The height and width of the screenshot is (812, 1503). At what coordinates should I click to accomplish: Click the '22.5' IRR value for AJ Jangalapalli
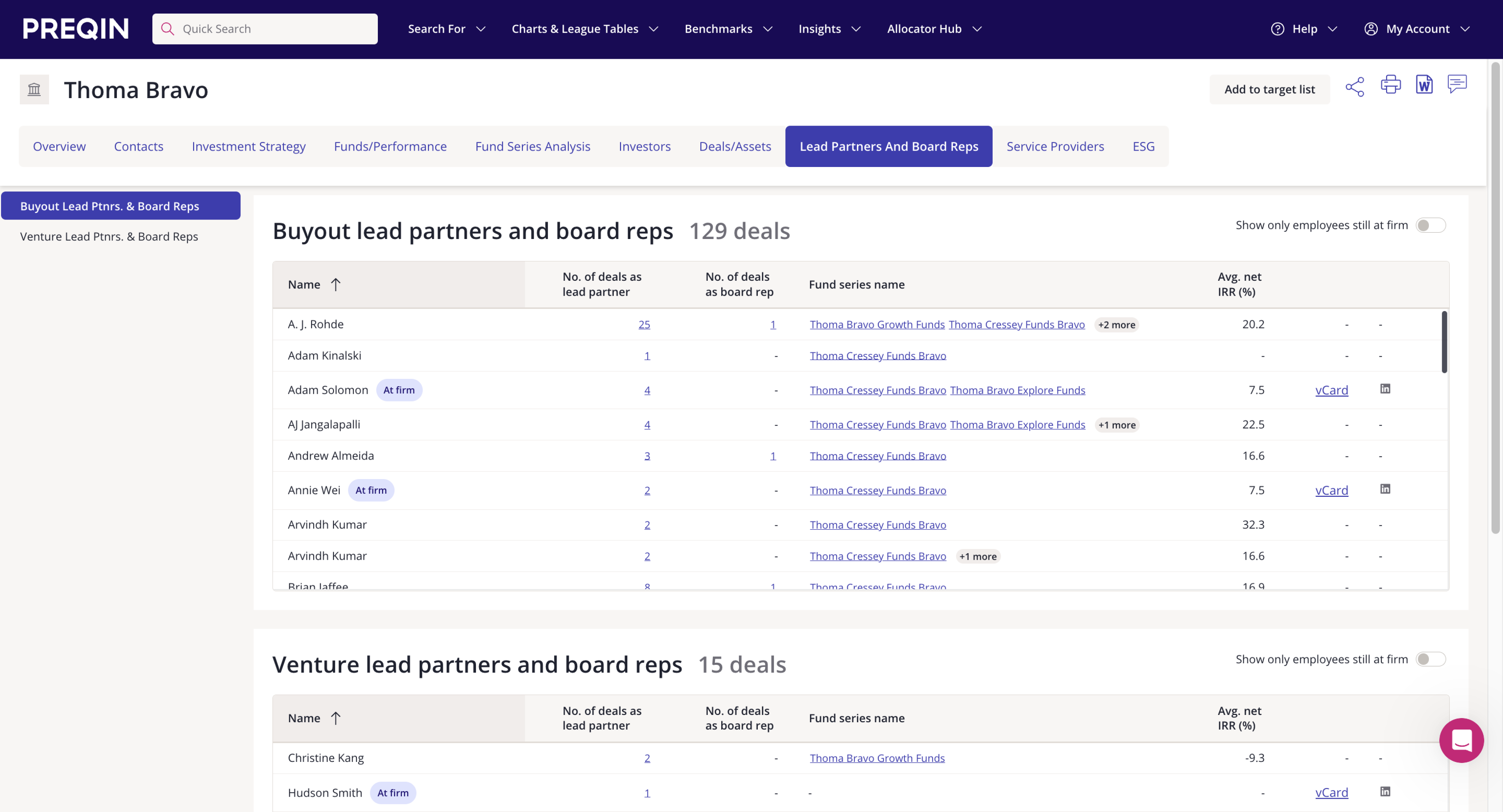tap(1253, 425)
